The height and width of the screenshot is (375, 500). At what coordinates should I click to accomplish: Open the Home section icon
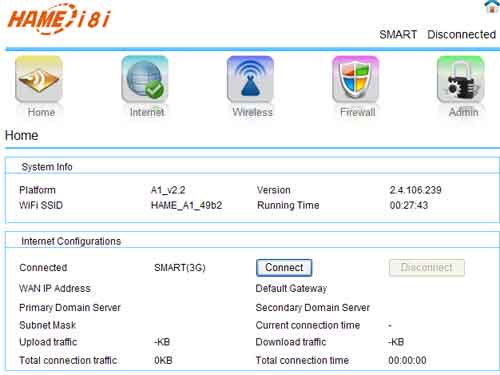[x=39, y=79]
